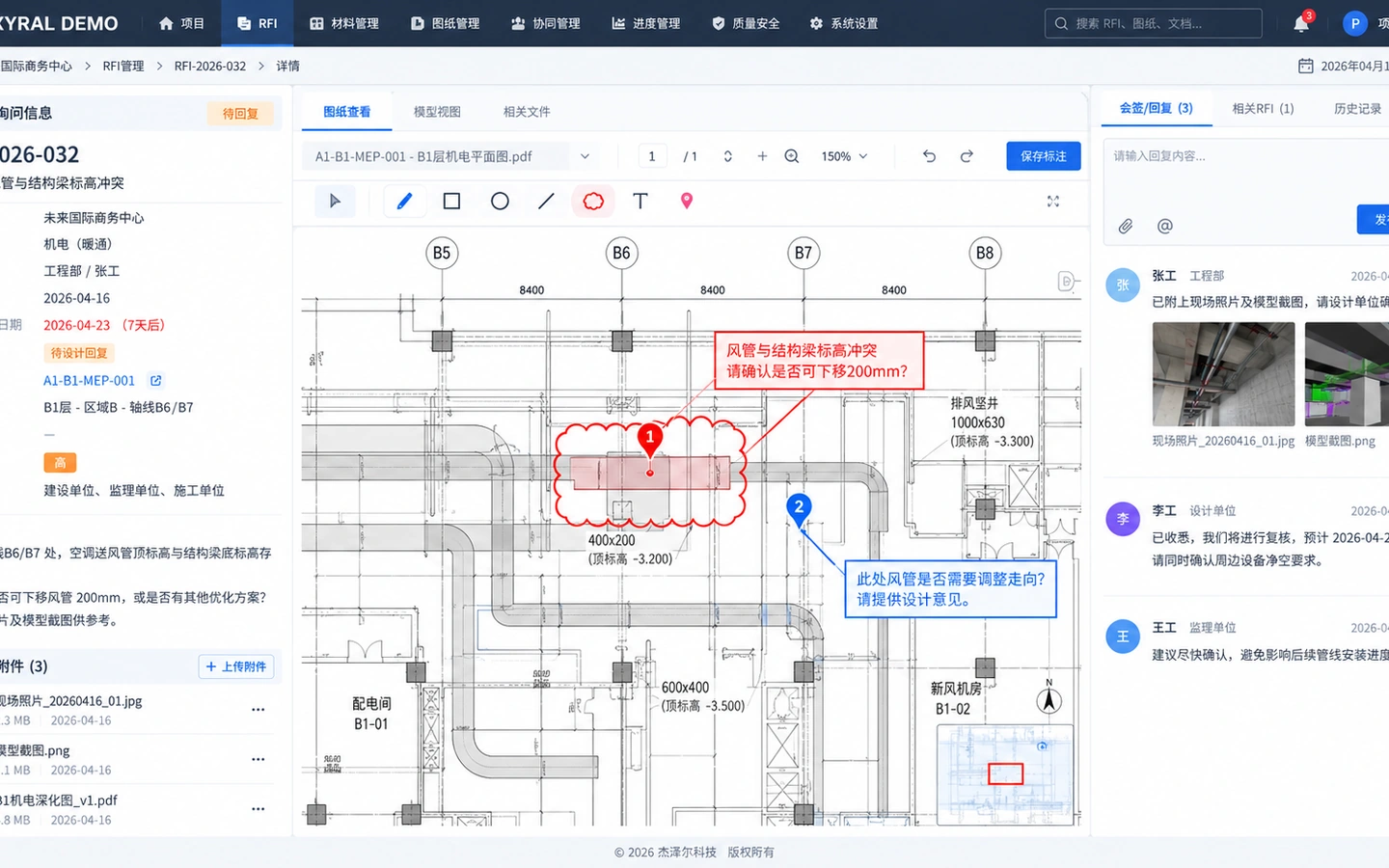The height and width of the screenshot is (868, 1389).
Task: Click the global search field
Action: pyautogui.click(x=1154, y=23)
